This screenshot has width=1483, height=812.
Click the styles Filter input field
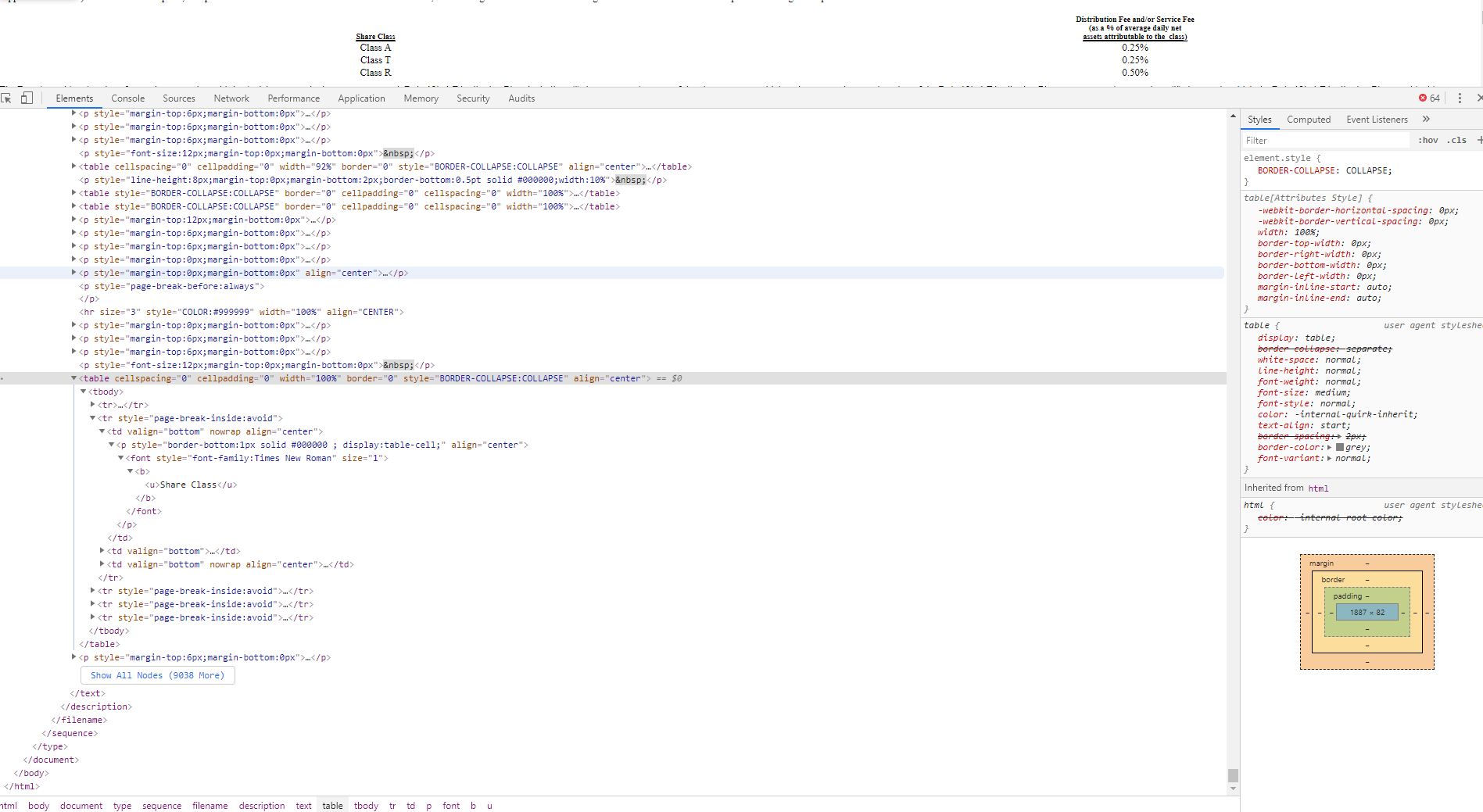coord(1327,141)
